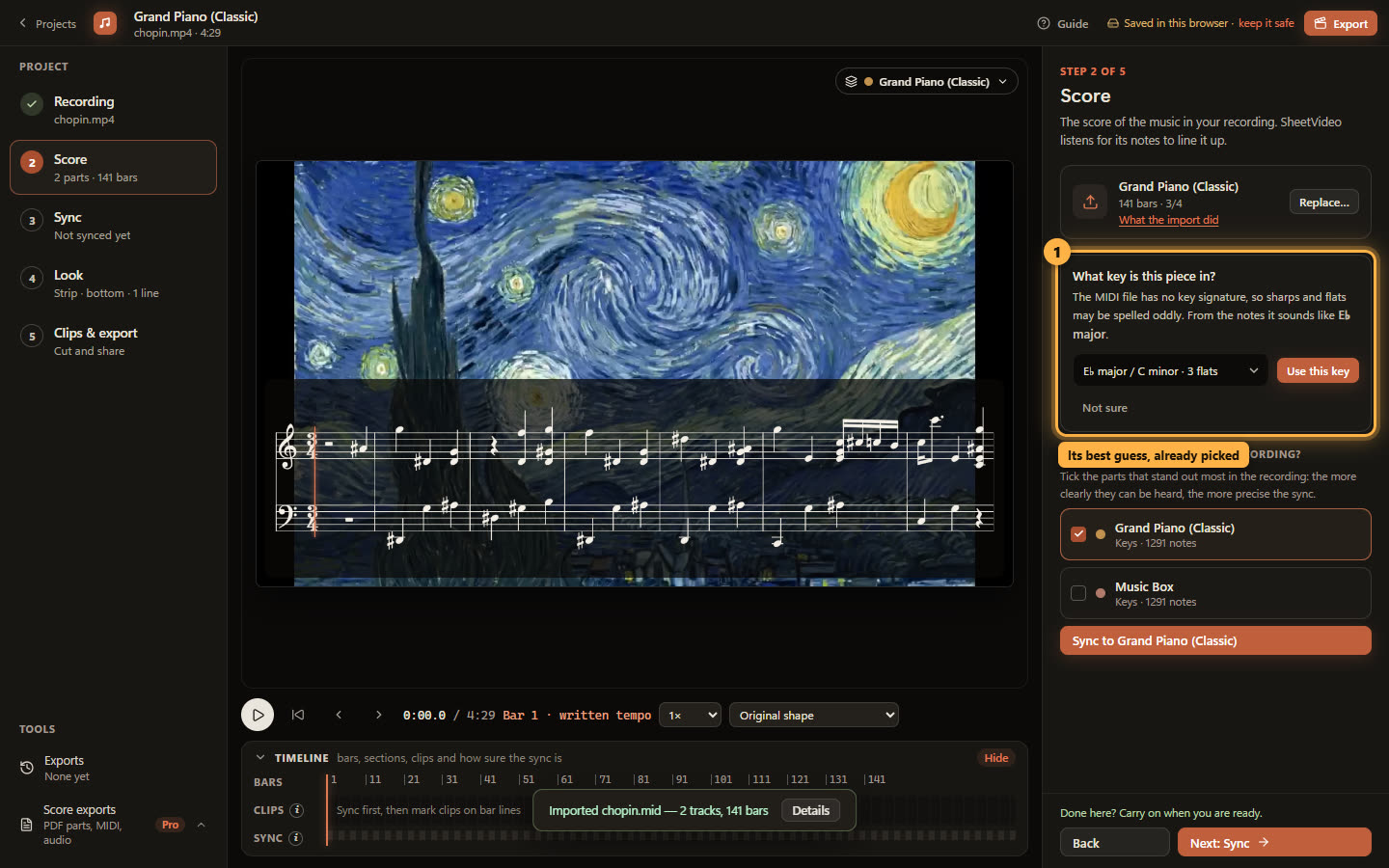Screen dimensions: 1389x868
Task: Check the Music Box part
Action: coord(1078,593)
